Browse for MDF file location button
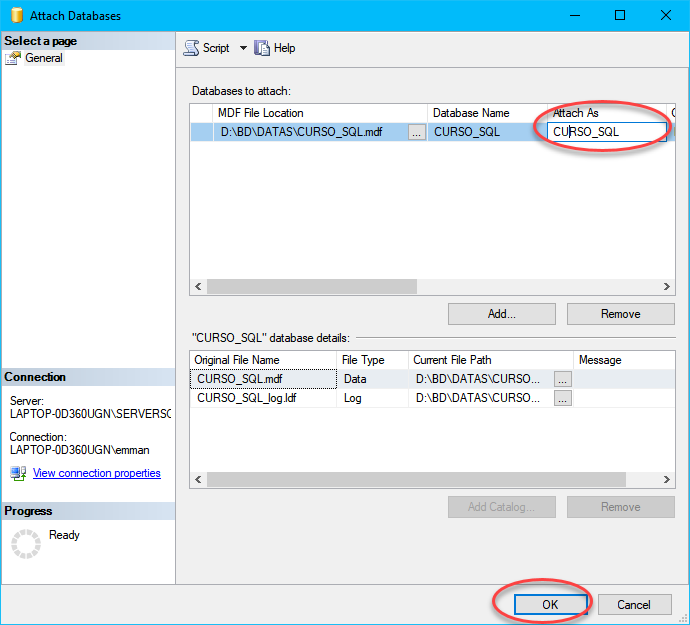The height and width of the screenshot is (625, 690). [416, 132]
